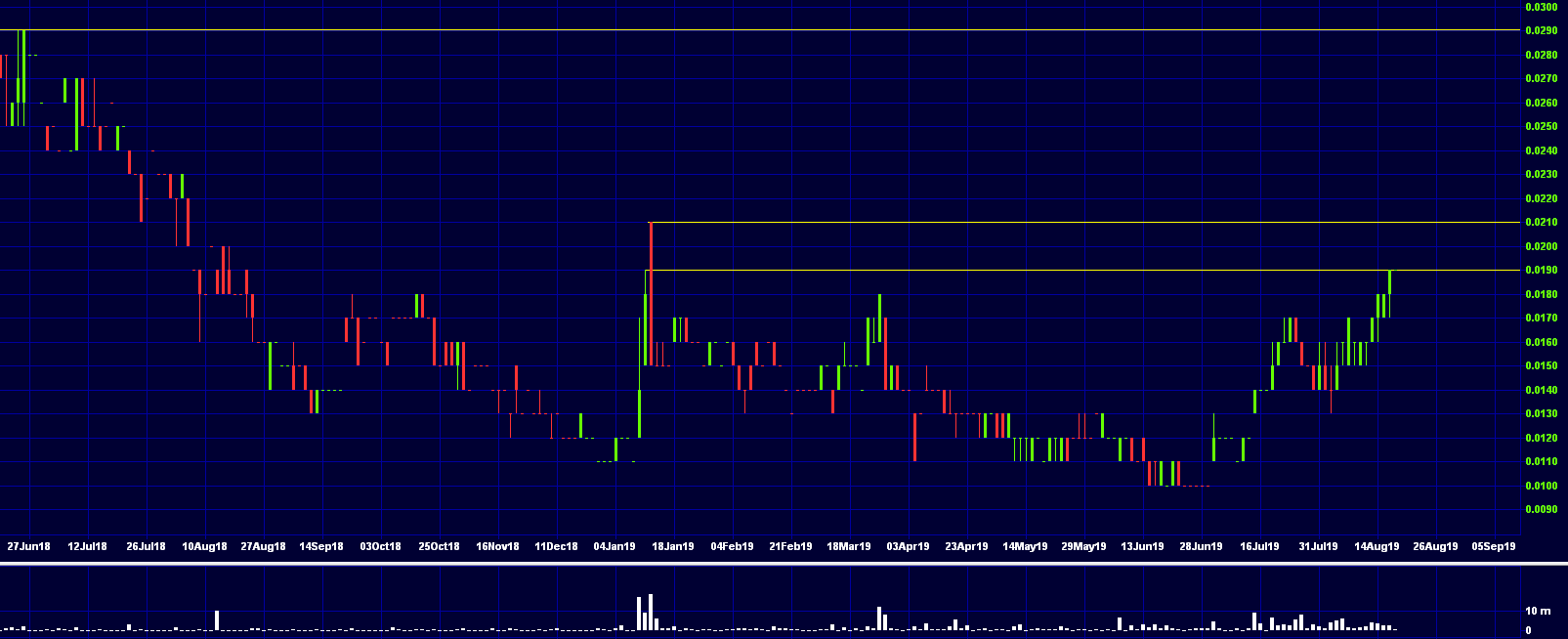Click the 14Aug19 date label
The image size is (1568, 639).
coord(1377,546)
